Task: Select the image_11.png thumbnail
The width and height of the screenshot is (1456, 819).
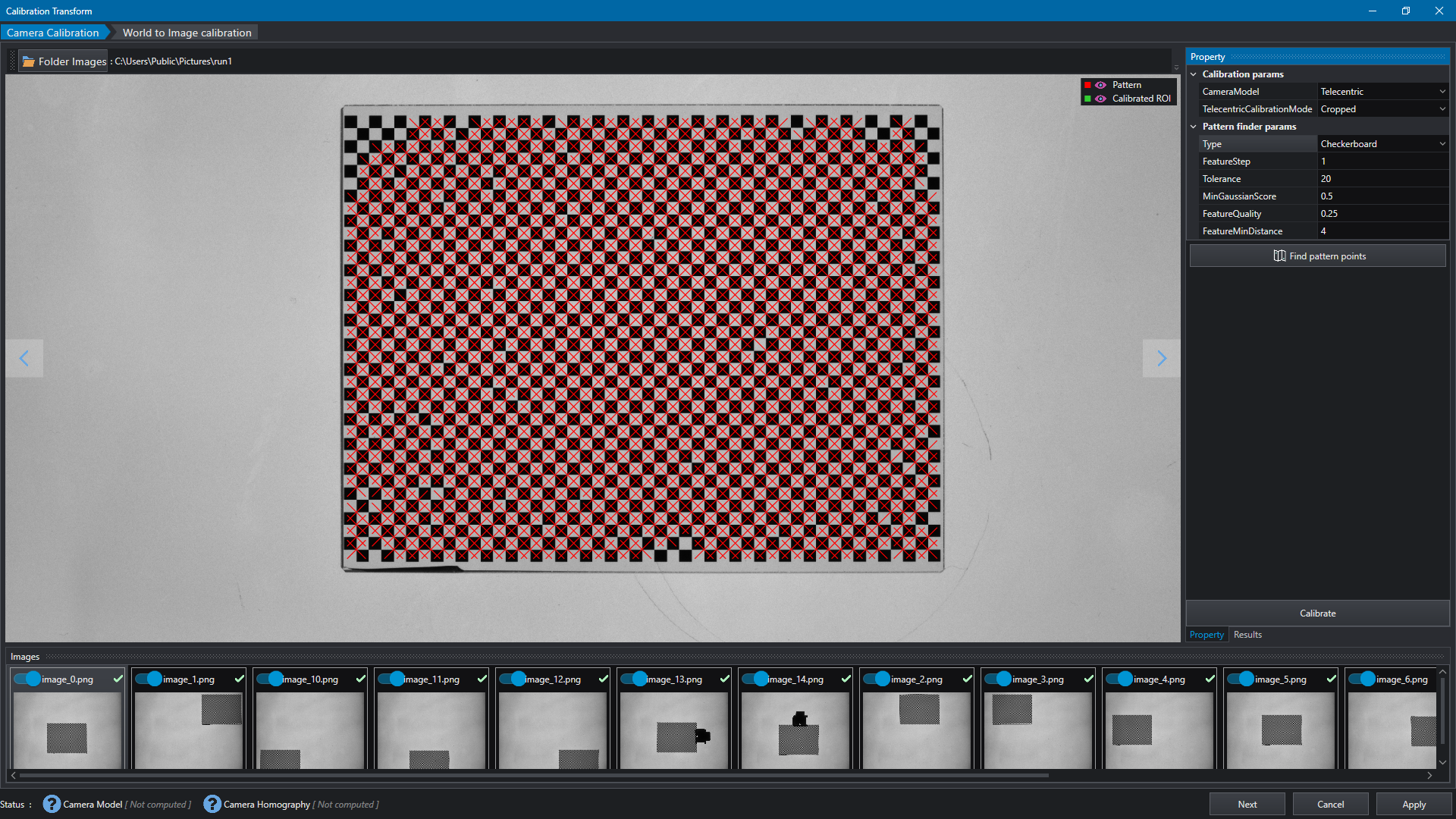Action: (x=431, y=730)
